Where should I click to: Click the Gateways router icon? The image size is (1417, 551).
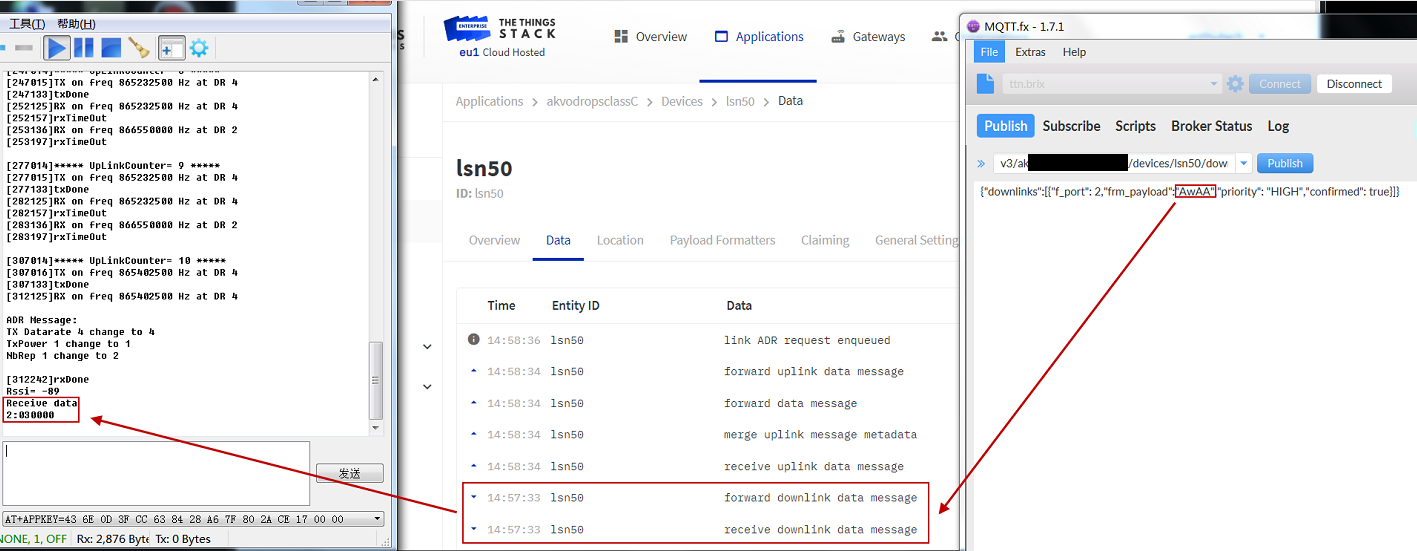[x=838, y=37]
